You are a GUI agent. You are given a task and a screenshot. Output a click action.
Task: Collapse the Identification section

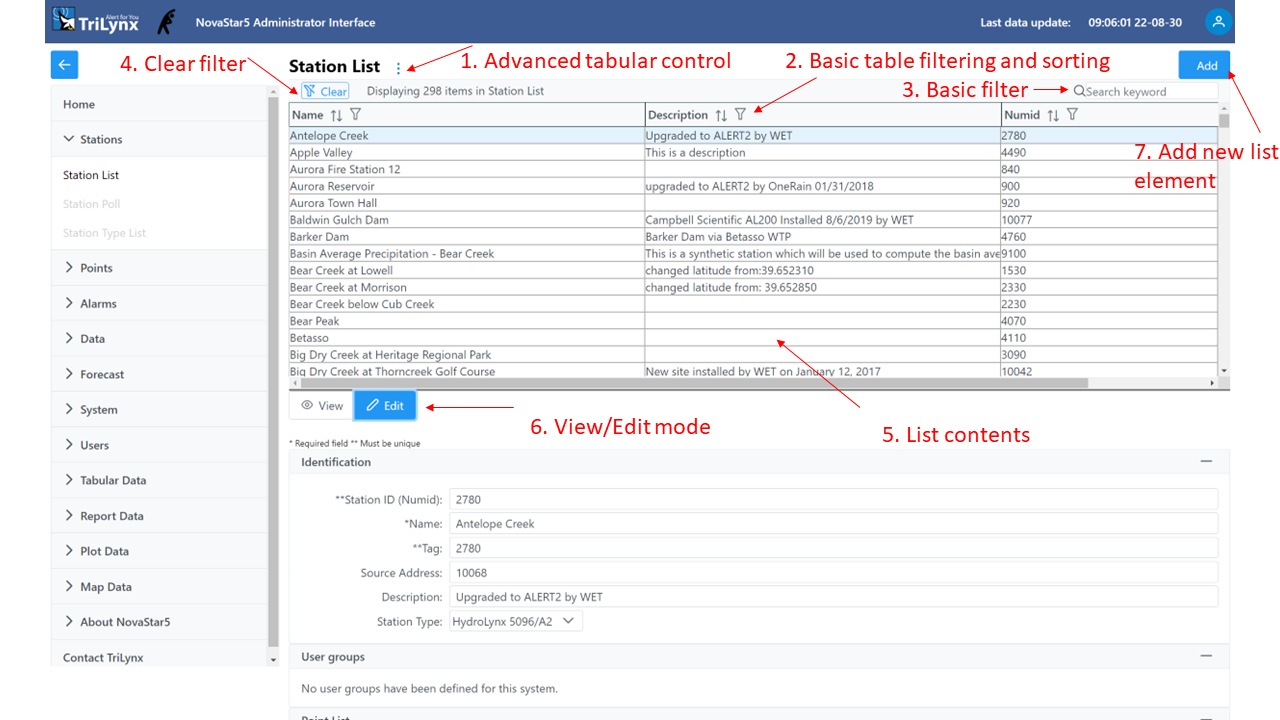pyautogui.click(x=1206, y=462)
